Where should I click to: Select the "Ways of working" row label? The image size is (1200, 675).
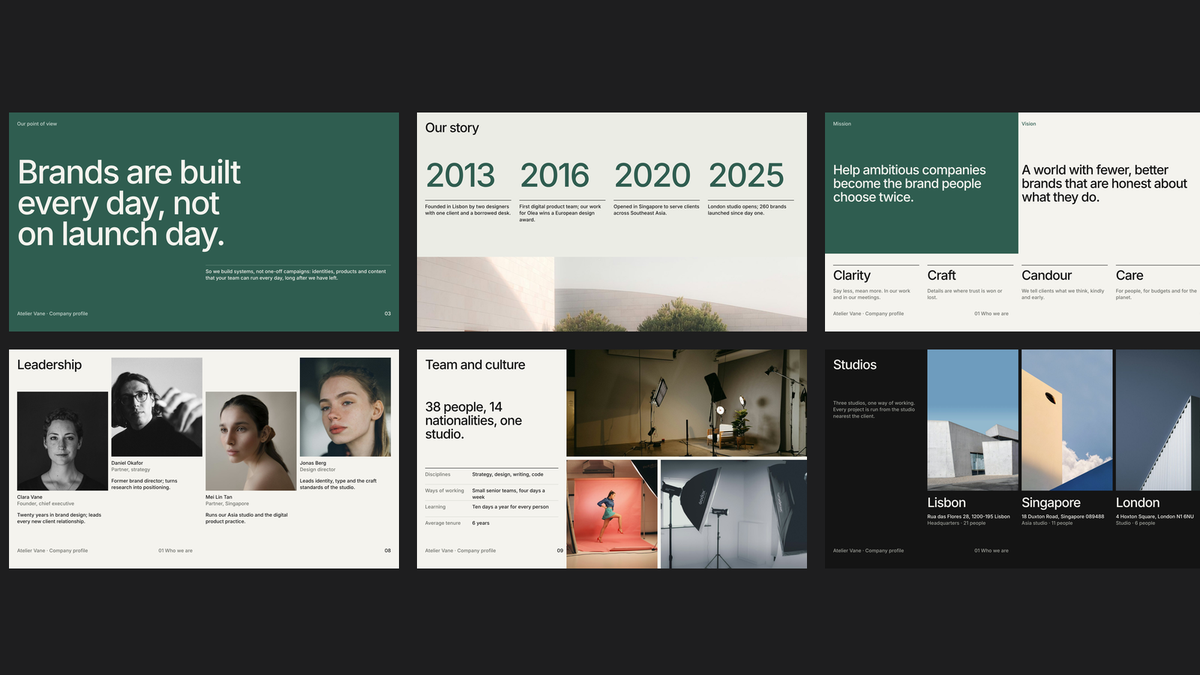pyautogui.click(x=445, y=491)
